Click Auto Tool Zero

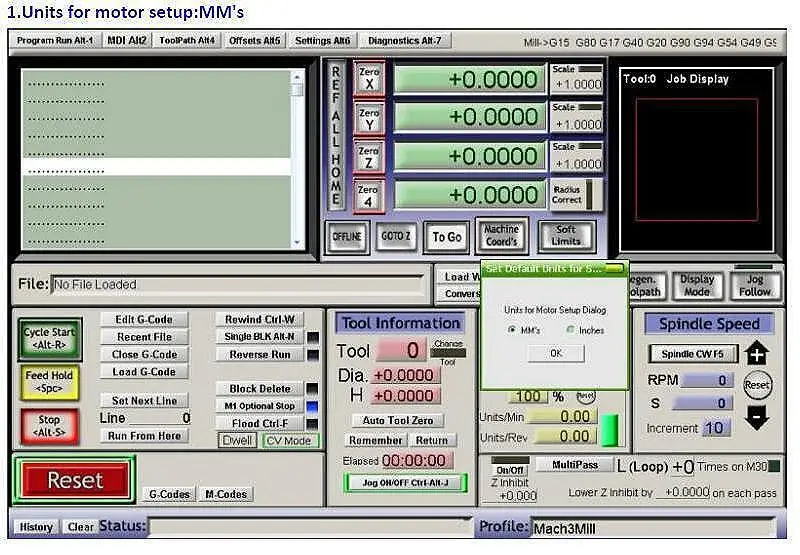click(x=397, y=420)
